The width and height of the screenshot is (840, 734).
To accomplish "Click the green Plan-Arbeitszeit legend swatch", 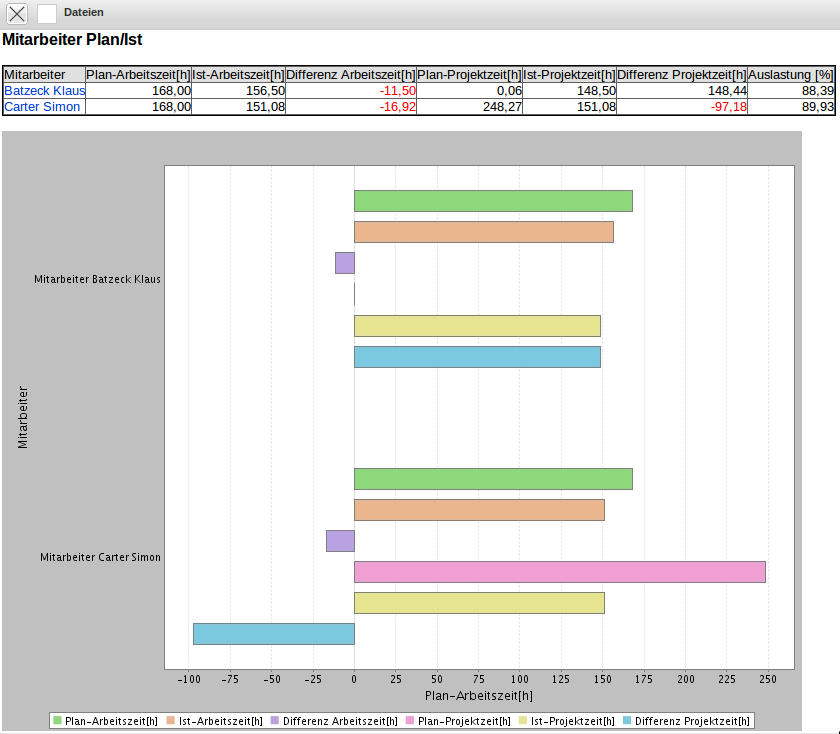I will pos(58,720).
